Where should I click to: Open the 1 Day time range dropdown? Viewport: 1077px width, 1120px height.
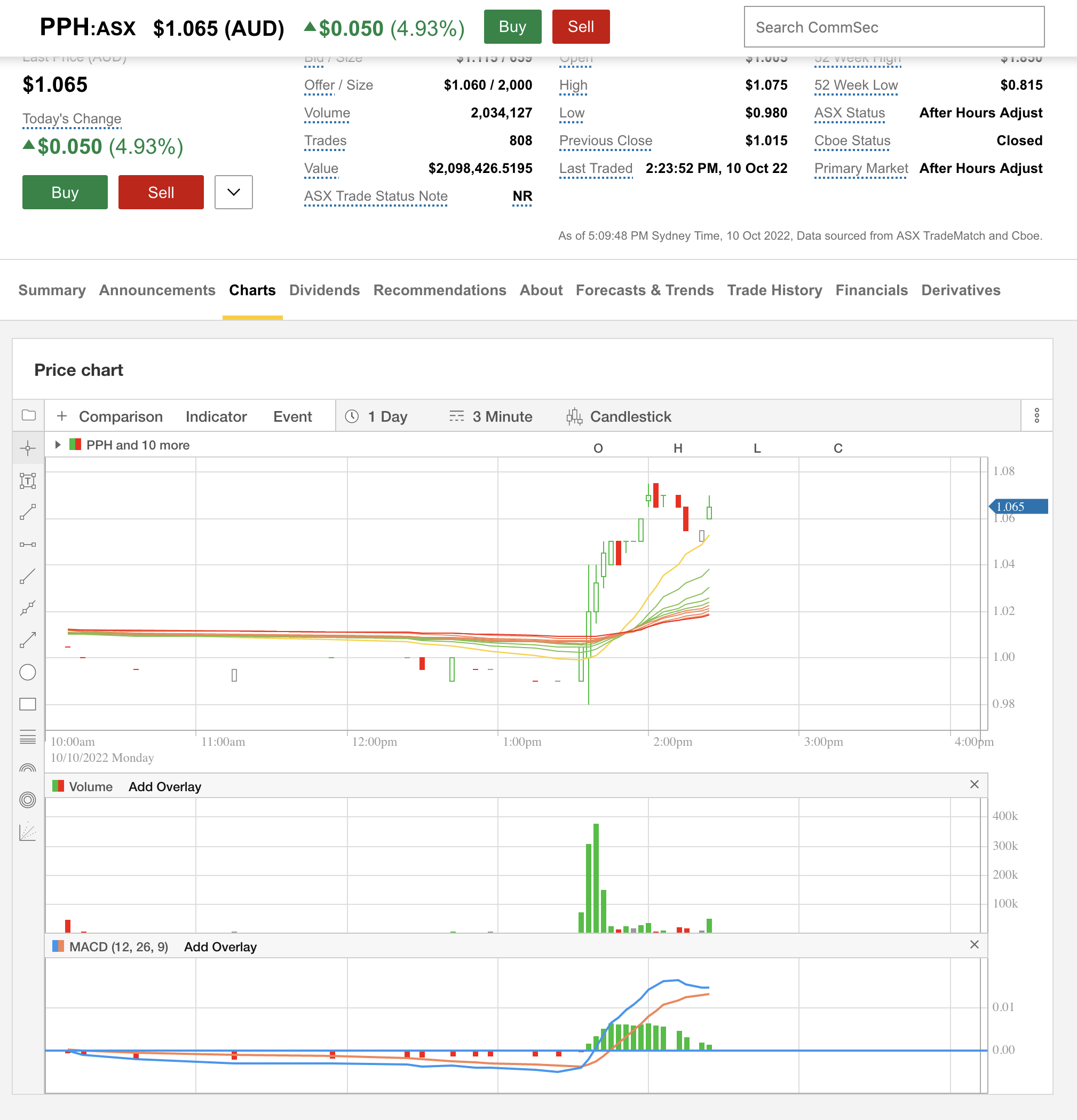(377, 416)
